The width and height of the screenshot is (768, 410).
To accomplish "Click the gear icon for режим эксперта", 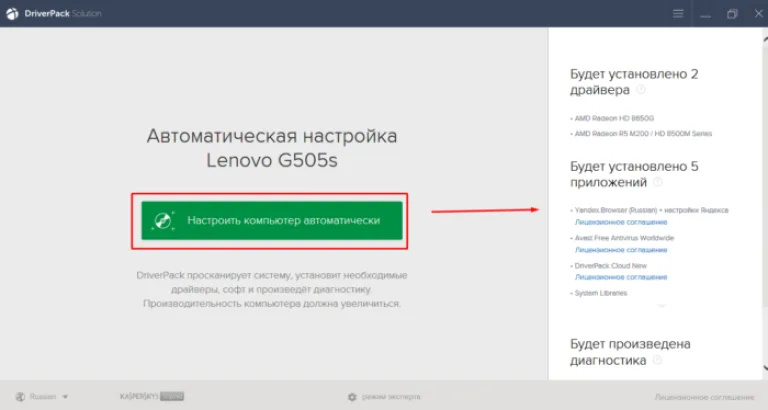I will [x=352, y=397].
